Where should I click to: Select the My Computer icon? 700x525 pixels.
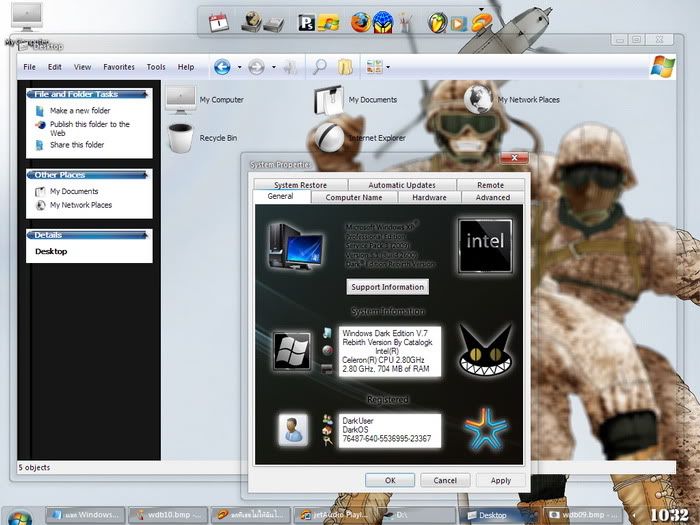[180, 100]
